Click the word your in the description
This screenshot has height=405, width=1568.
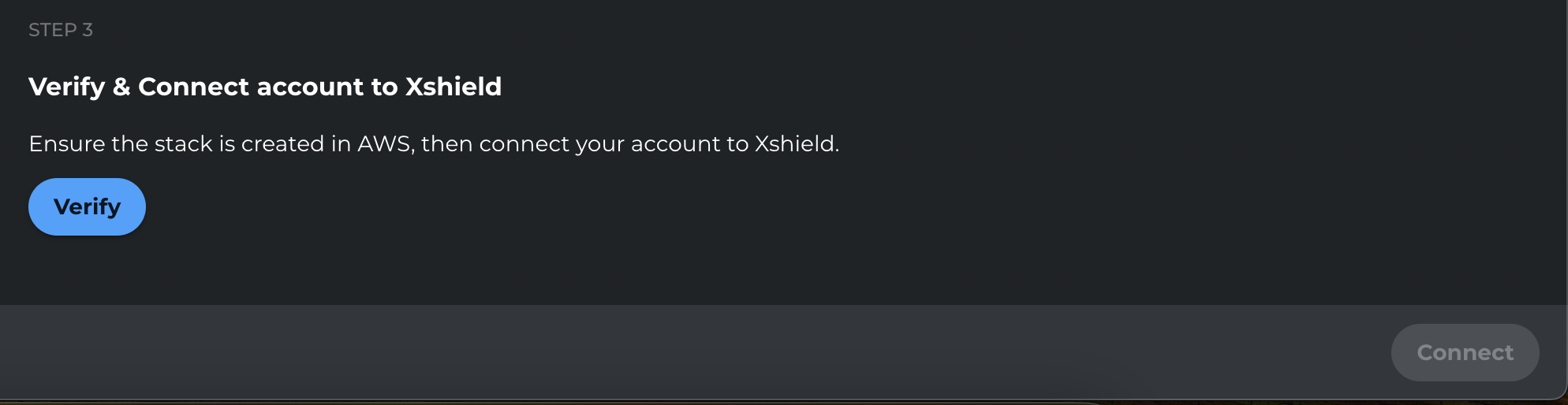coord(599,143)
